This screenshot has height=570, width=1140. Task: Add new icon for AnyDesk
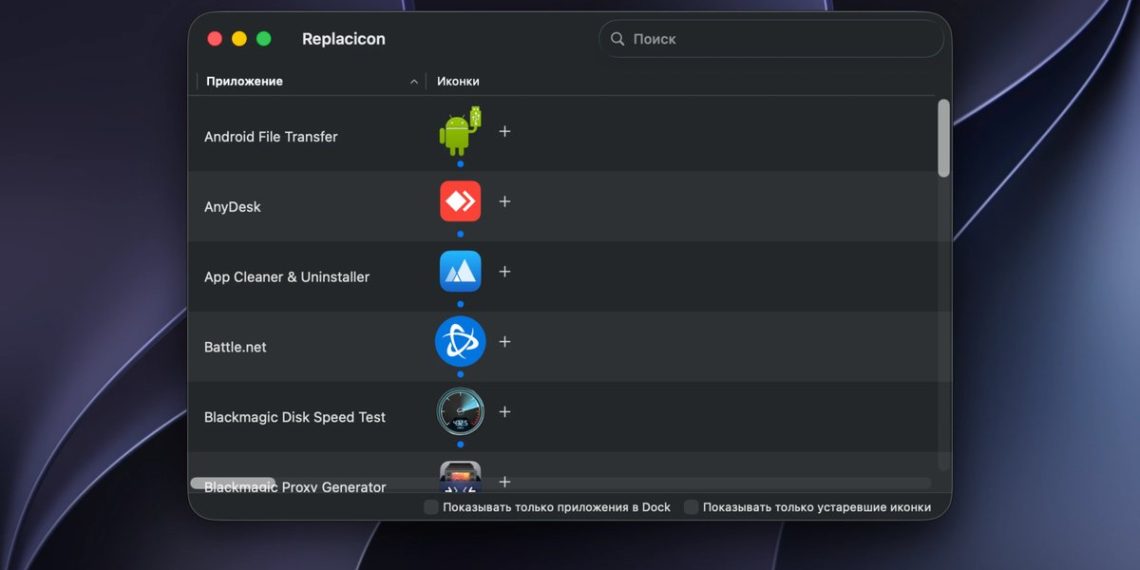505,201
